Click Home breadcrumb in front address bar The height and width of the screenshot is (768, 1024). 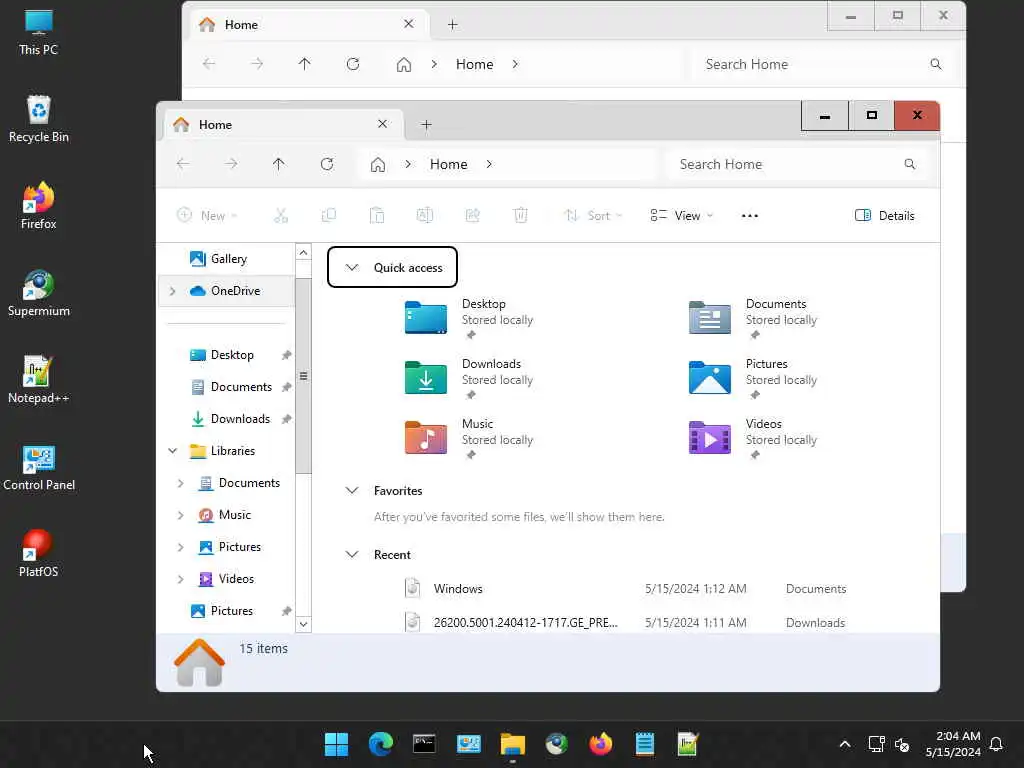tap(449, 165)
